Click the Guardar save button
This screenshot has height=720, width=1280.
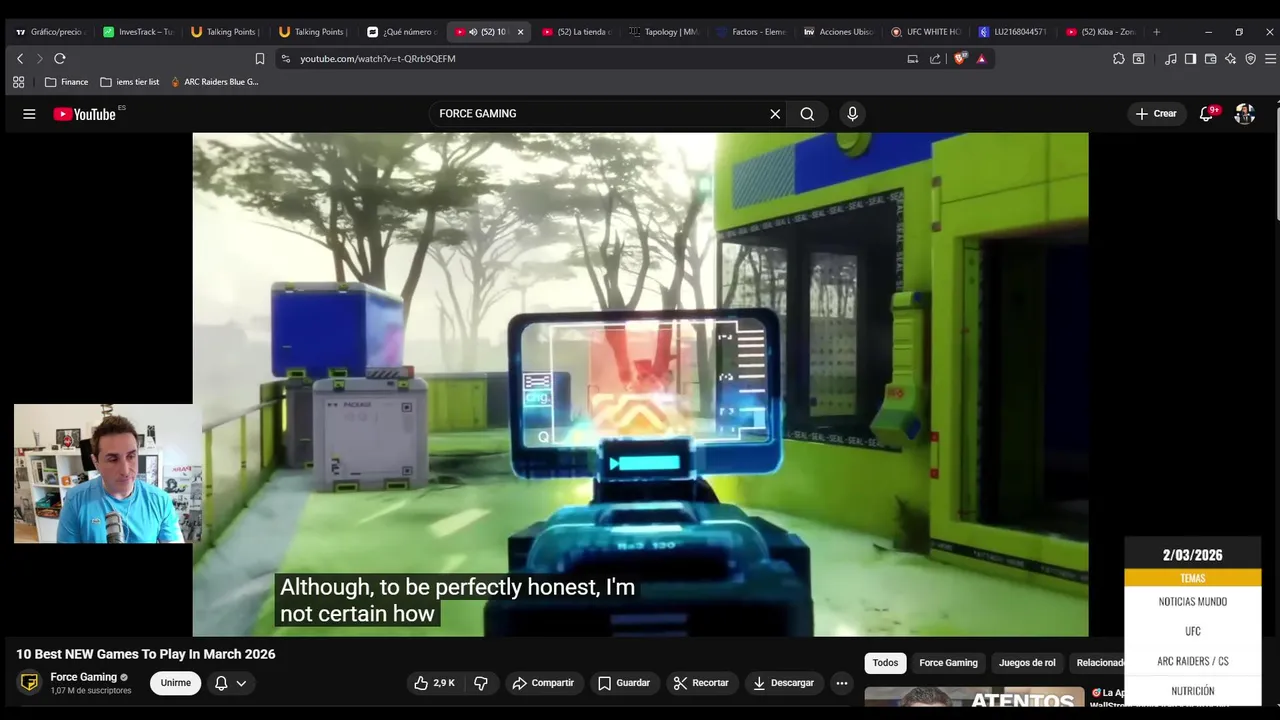[x=624, y=683]
